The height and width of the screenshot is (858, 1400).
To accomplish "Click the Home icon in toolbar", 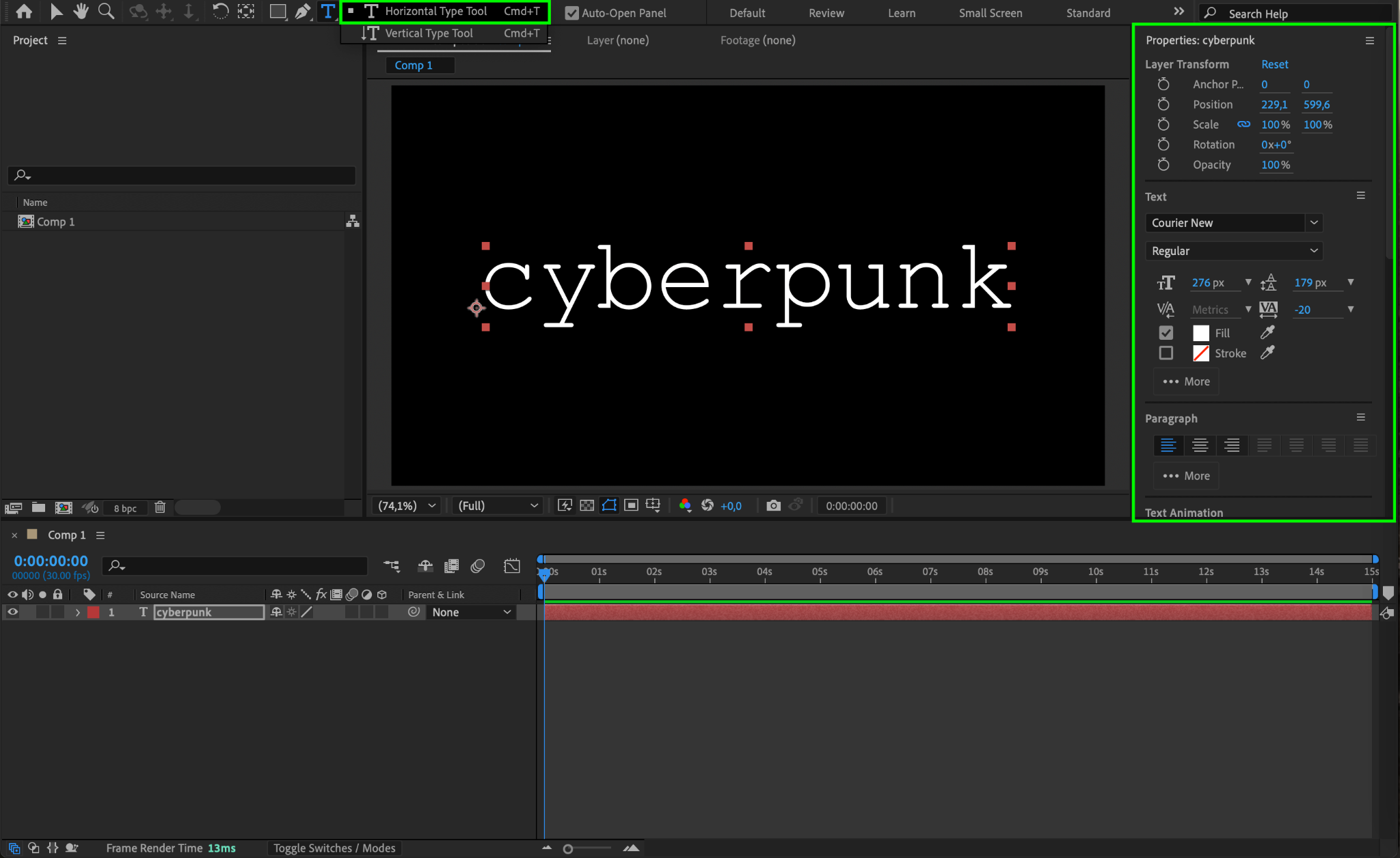I will pos(24,11).
